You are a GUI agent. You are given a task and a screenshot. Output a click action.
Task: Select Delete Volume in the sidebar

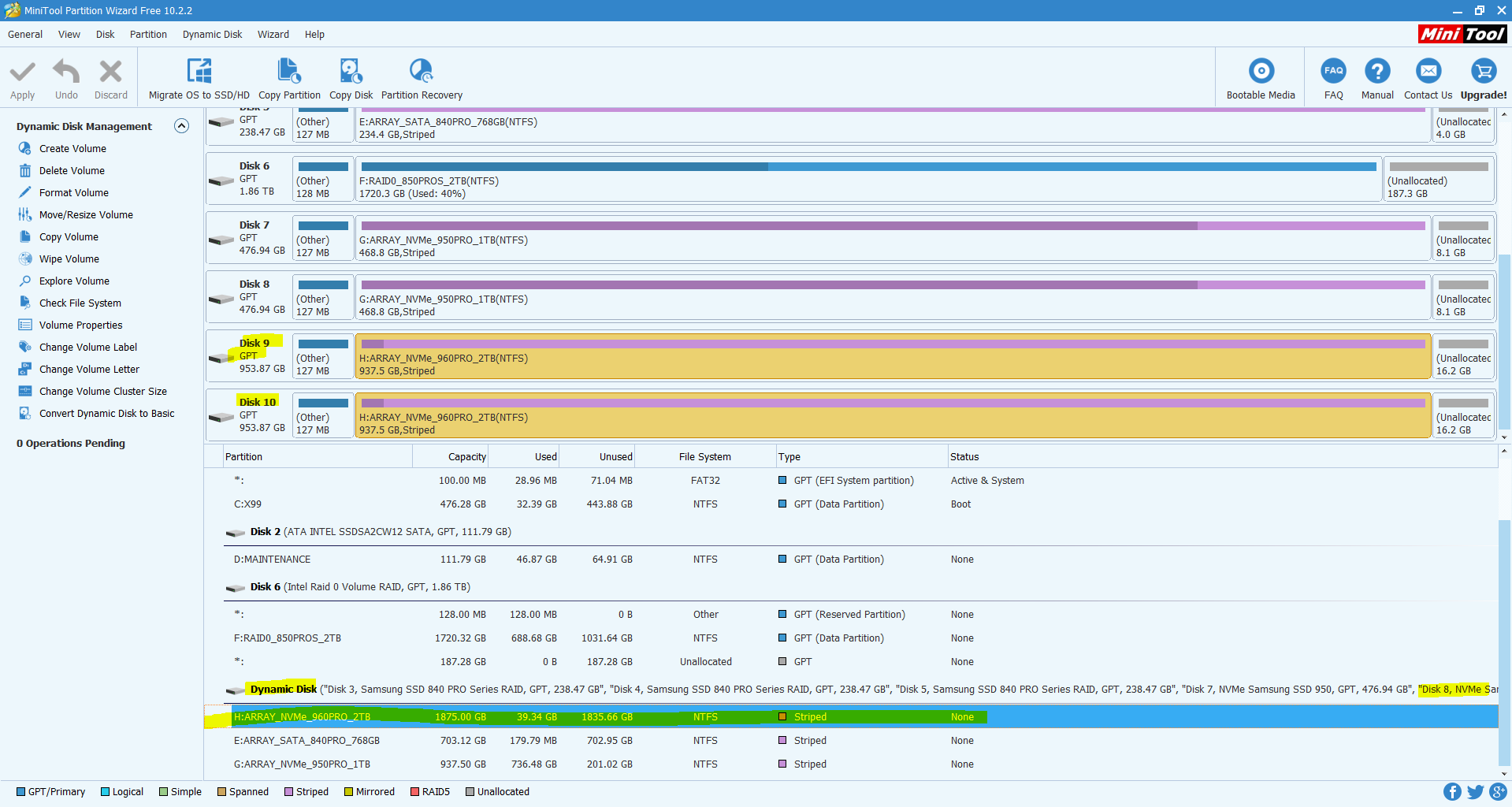tap(72, 170)
